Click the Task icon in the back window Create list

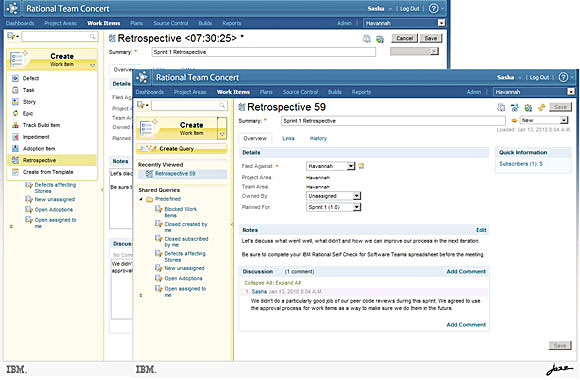click(x=15, y=90)
